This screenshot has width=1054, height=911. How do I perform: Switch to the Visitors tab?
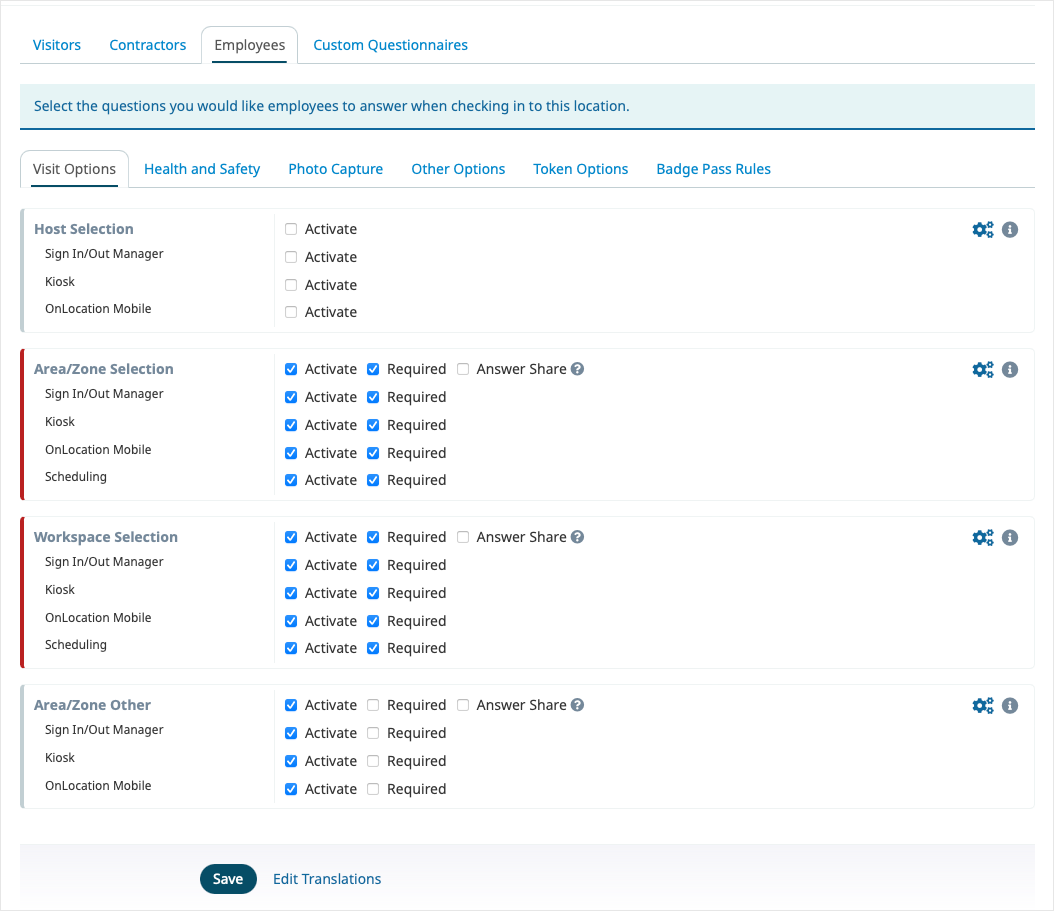56,45
